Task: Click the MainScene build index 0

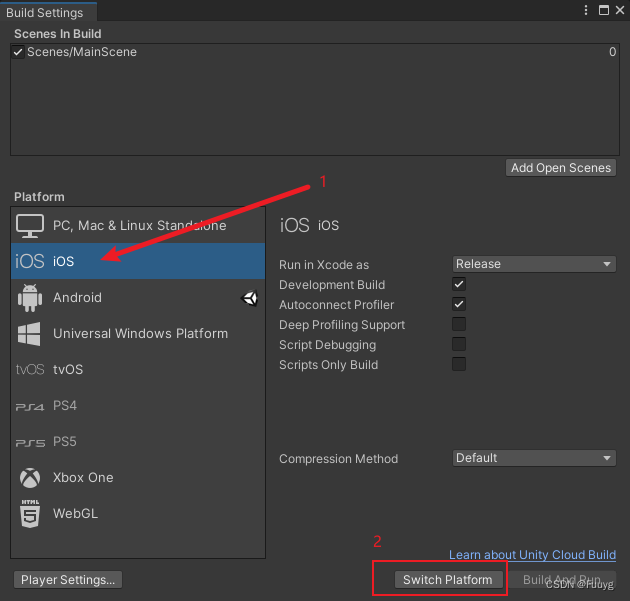Action: 612,52
